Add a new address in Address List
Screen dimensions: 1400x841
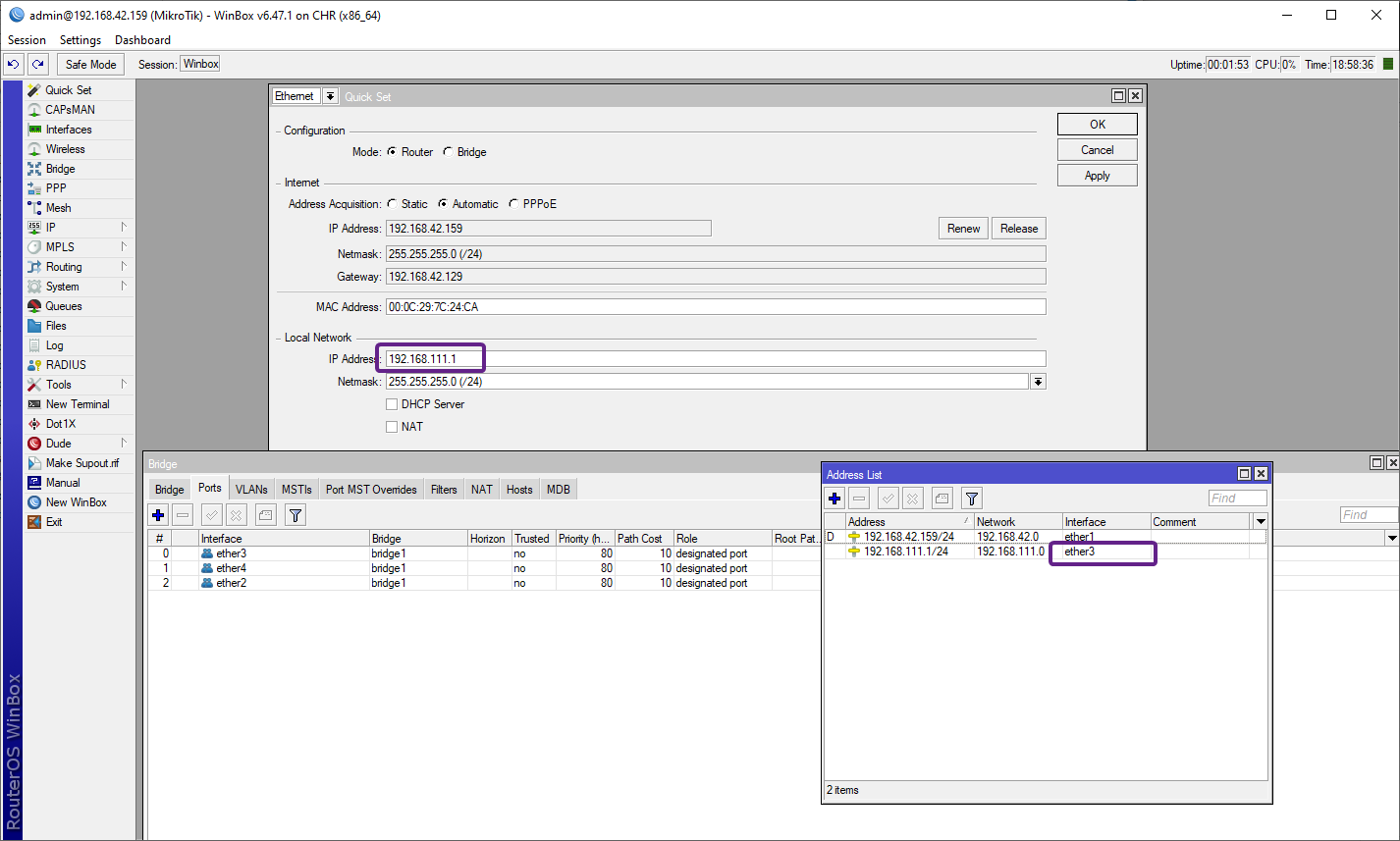coord(835,499)
